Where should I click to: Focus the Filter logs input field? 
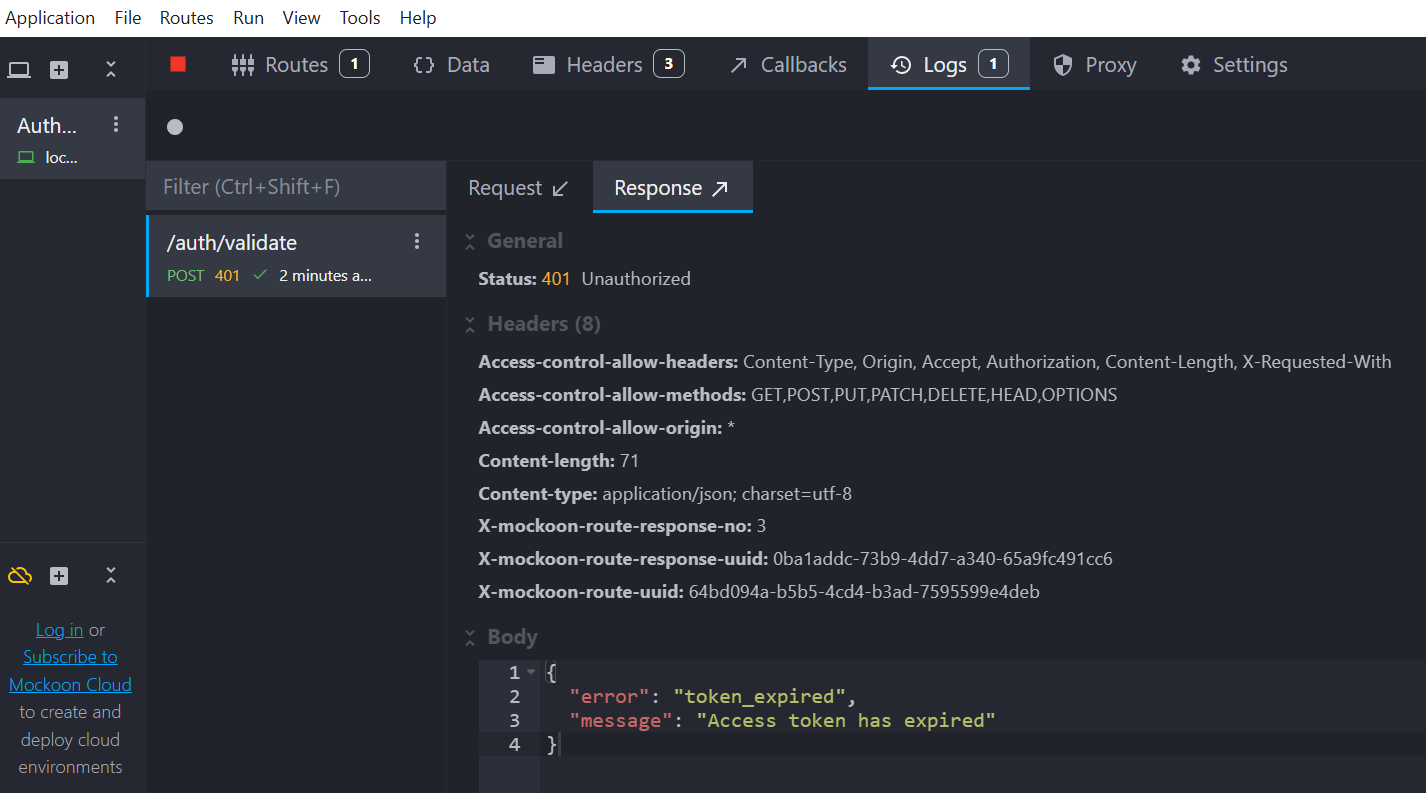click(296, 187)
